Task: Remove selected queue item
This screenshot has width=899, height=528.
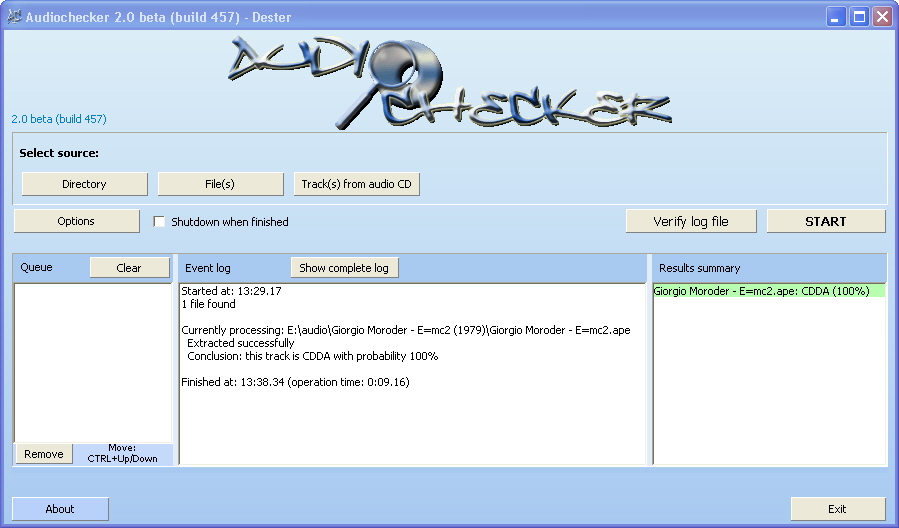Action: pyautogui.click(x=44, y=454)
